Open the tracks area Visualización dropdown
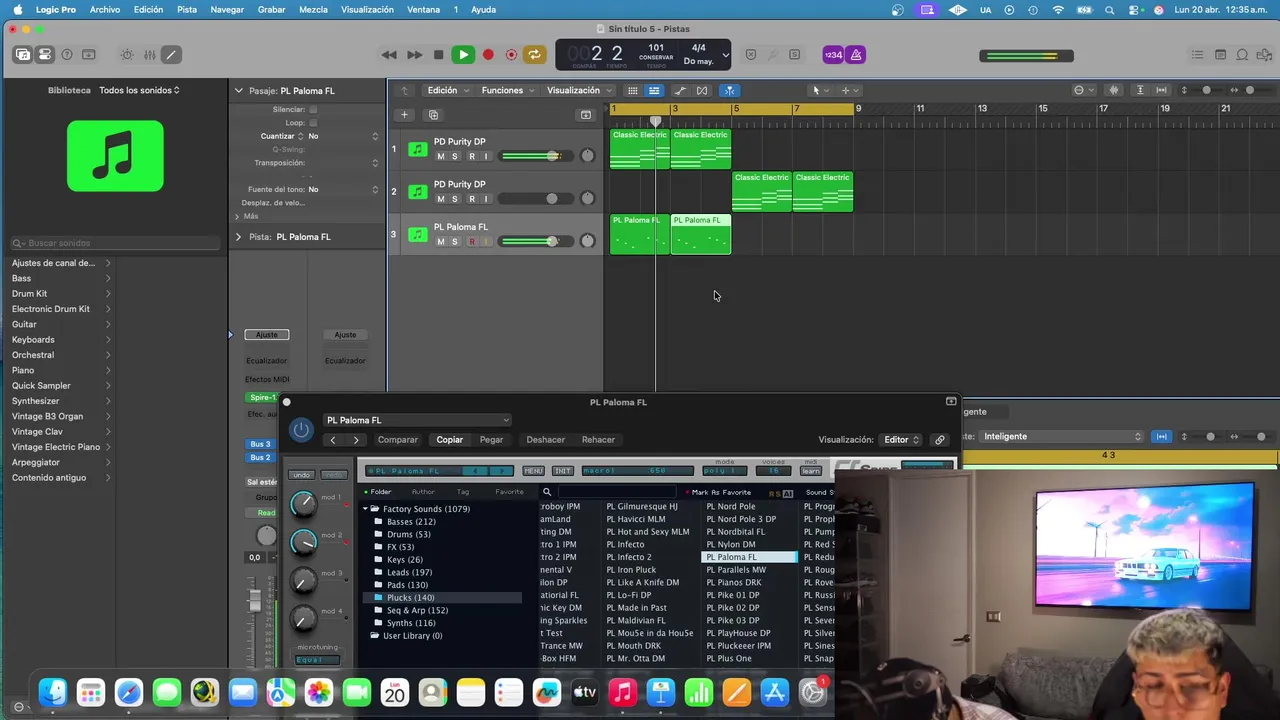This screenshot has height=720, width=1280. (x=580, y=90)
